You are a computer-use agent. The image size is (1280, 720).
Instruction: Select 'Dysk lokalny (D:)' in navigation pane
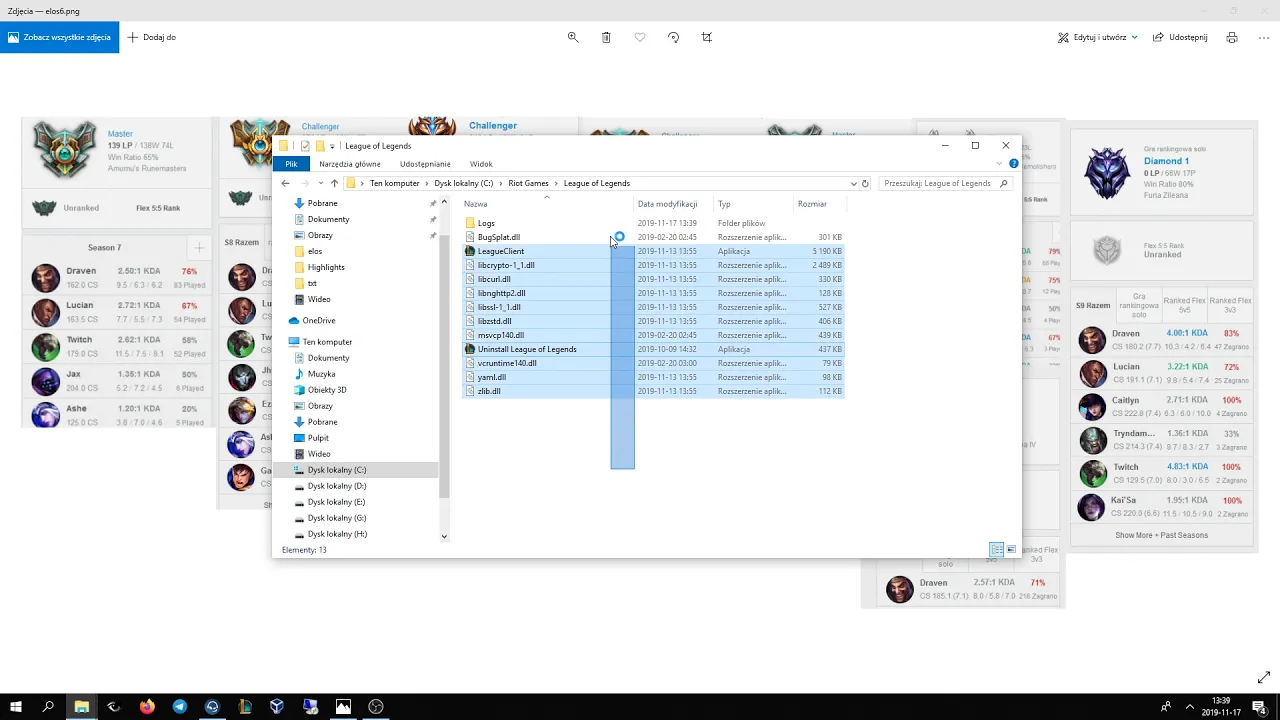click(x=337, y=486)
